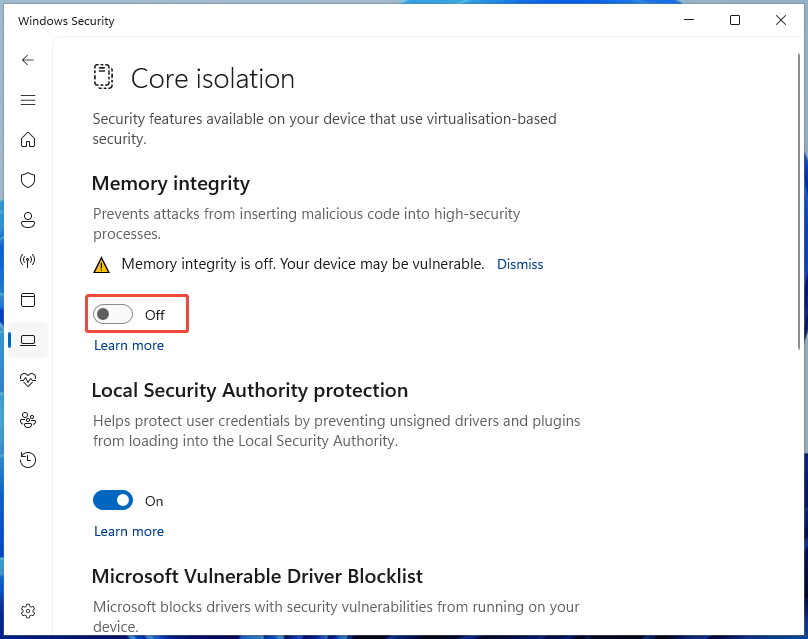
Task: Click Learn more under Memory integrity
Action: click(x=128, y=345)
